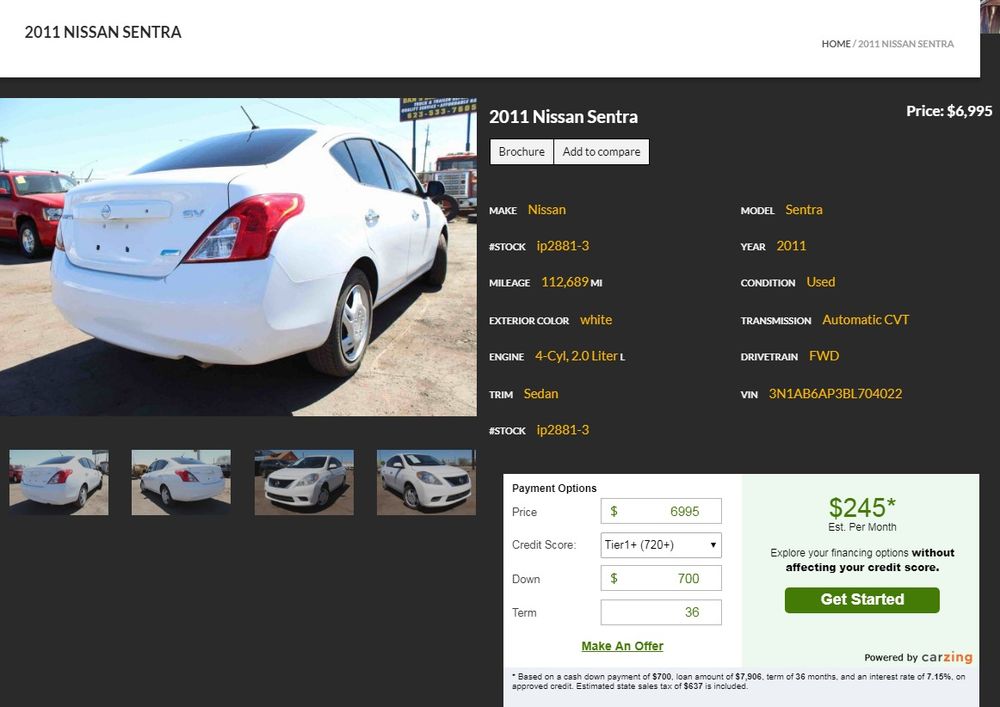1000x707 pixels.
Task: Select fourth front-view car thumbnail
Action: [426, 482]
